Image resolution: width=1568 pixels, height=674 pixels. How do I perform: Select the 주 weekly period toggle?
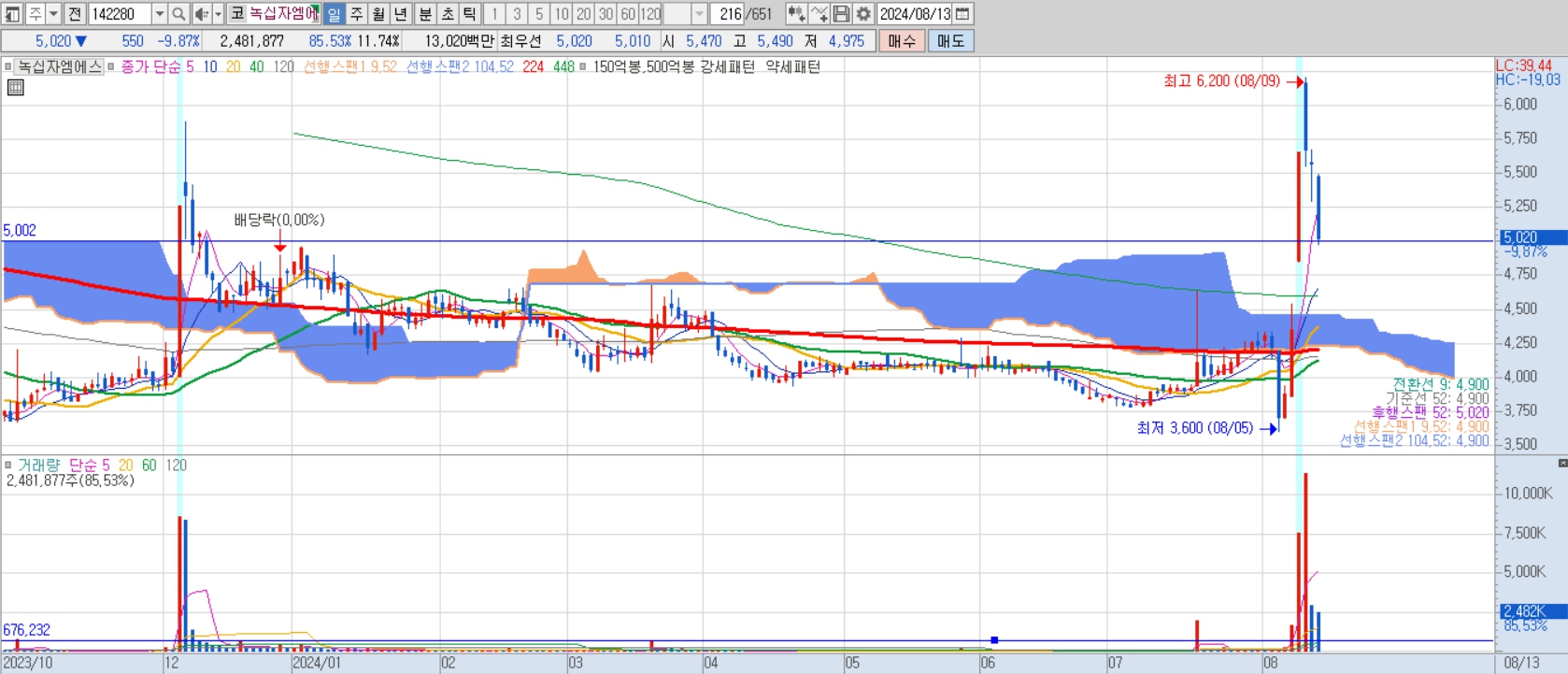[356, 14]
